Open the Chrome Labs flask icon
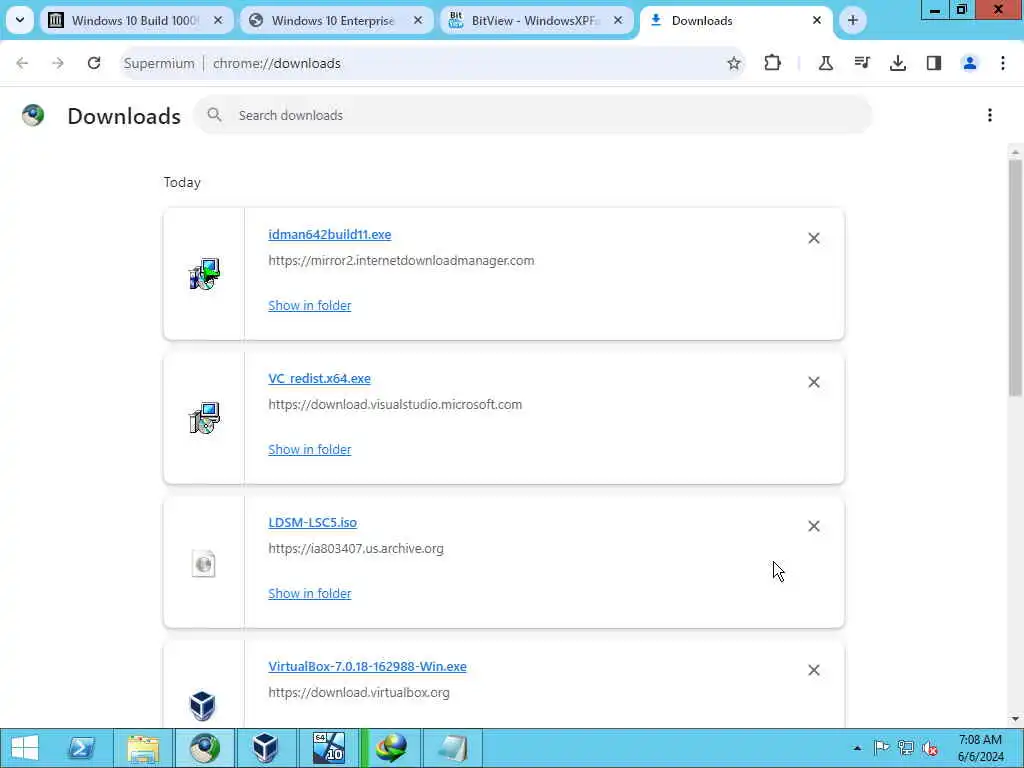This screenshot has height=768, width=1024. click(x=825, y=63)
